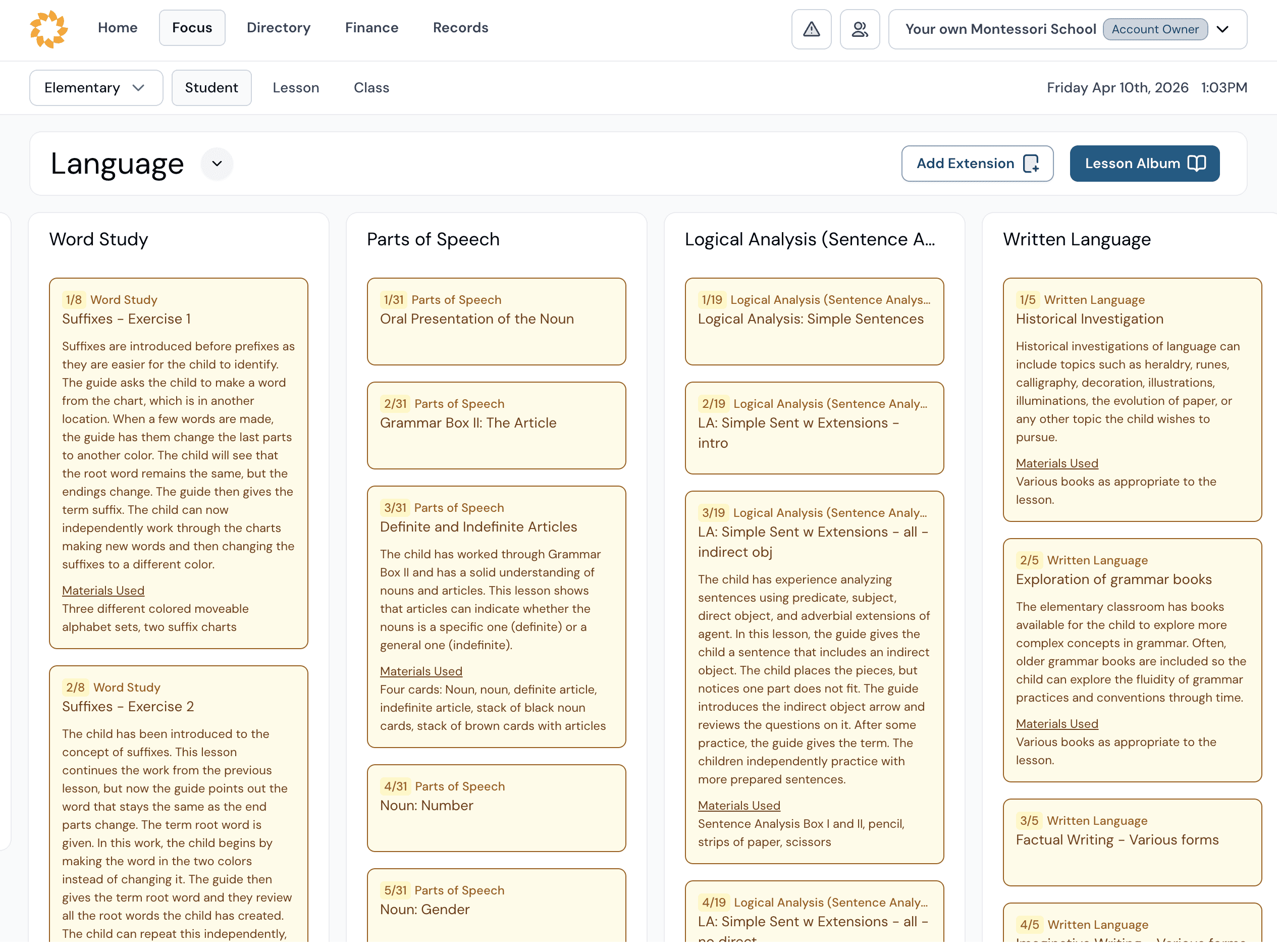Navigate to Home
1277x952 pixels.
tap(118, 28)
